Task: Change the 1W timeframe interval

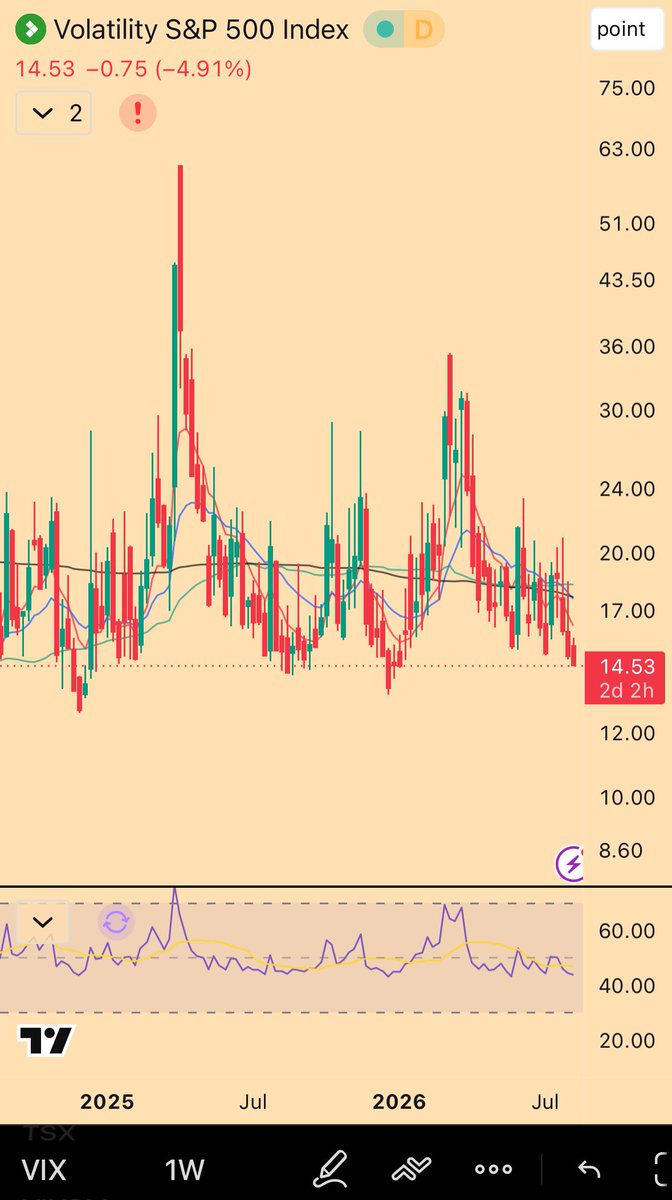Action: [185, 1168]
